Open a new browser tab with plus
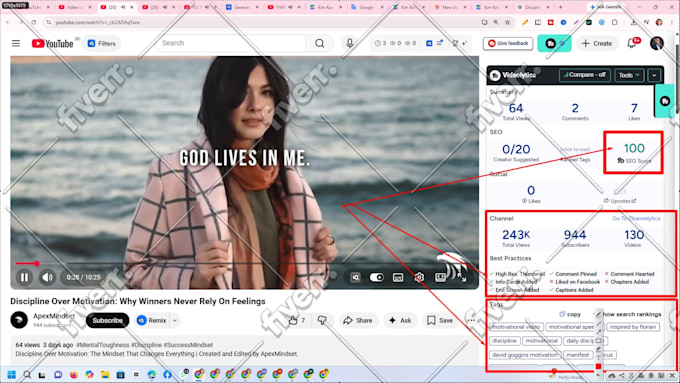680x383 pixels. pyautogui.click(x=560, y=7)
